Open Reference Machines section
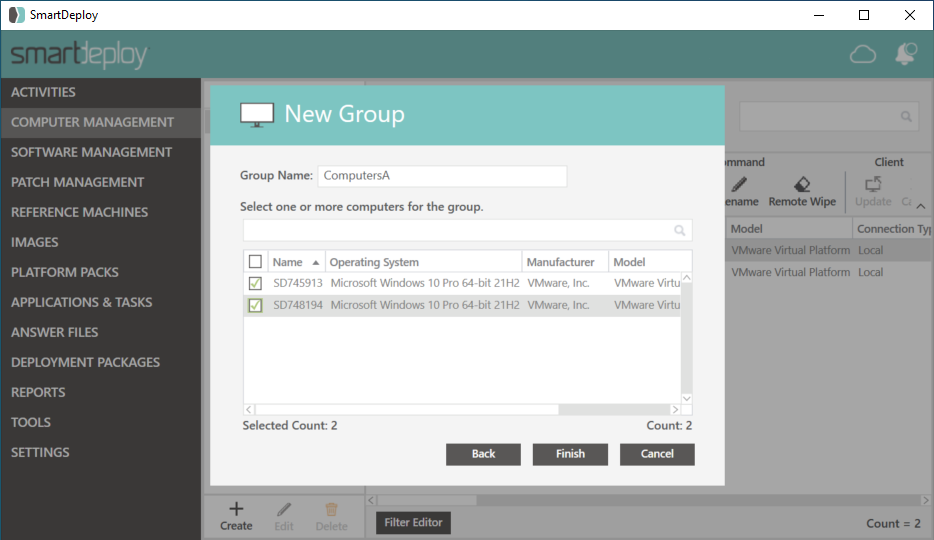 [x=101, y=213]
